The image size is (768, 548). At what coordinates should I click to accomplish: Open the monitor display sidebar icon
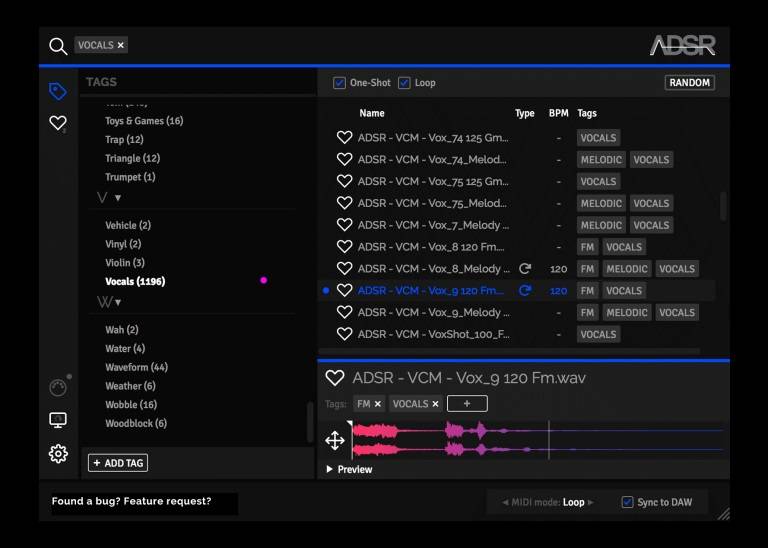click(58, 420)
